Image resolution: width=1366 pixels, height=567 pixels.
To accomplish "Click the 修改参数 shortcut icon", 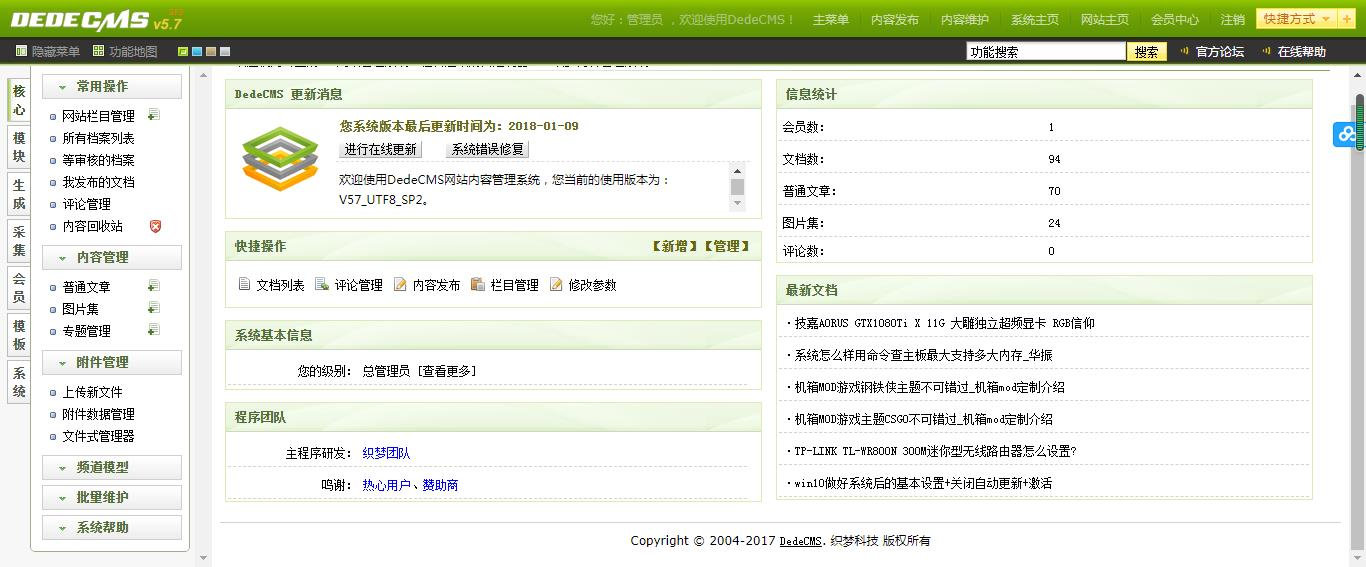I will point(557,284).
